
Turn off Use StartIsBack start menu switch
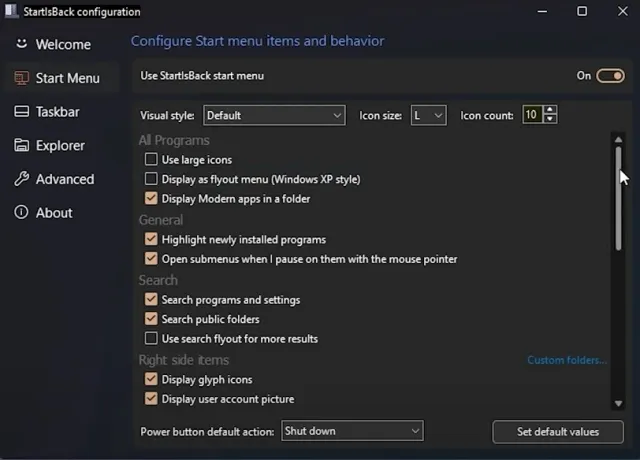click(x=610, y=76)
